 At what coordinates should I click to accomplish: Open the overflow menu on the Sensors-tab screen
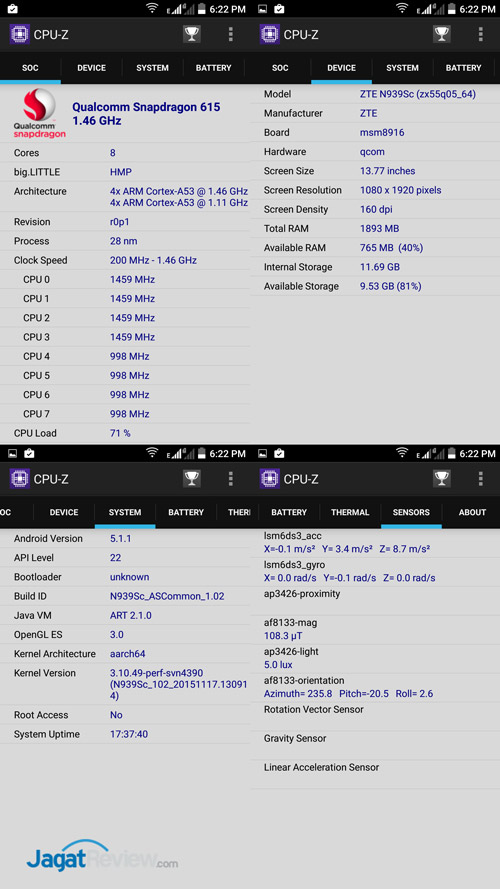(x=480, y=479)
